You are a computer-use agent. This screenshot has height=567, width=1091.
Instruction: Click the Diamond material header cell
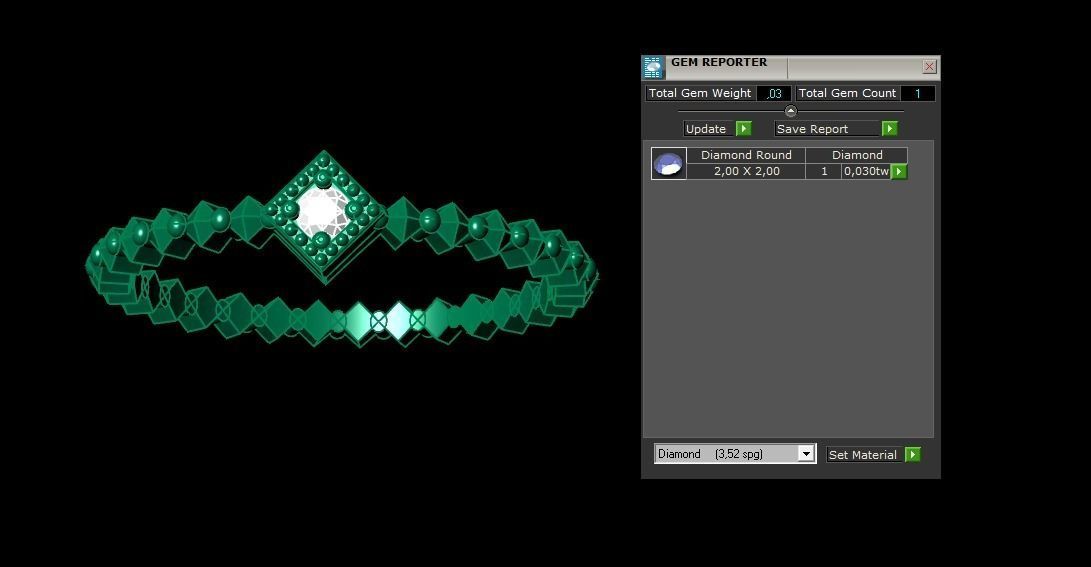click(857, 155)
